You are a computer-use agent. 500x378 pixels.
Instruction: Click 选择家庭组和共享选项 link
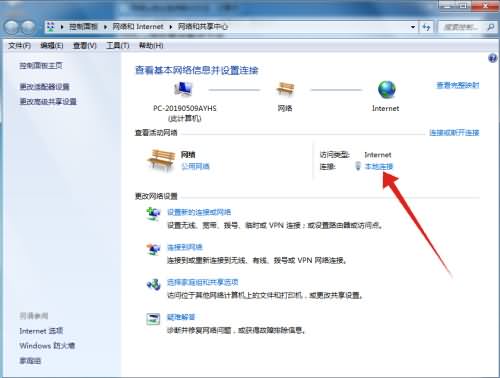click(x=203, y=282)
